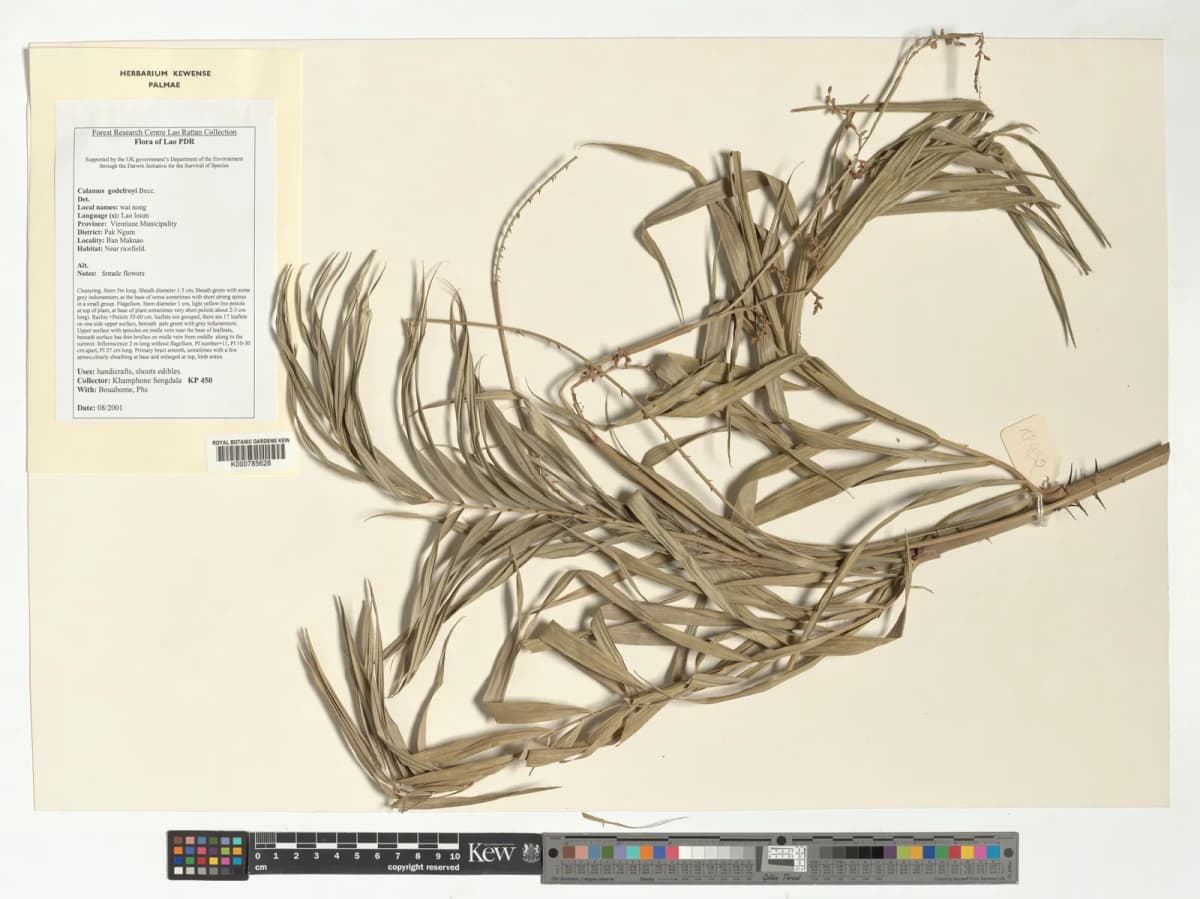Click the 'With: Bouahome, Pha' line
This screenshot has width=1200, height=899.
pos(112,390)
